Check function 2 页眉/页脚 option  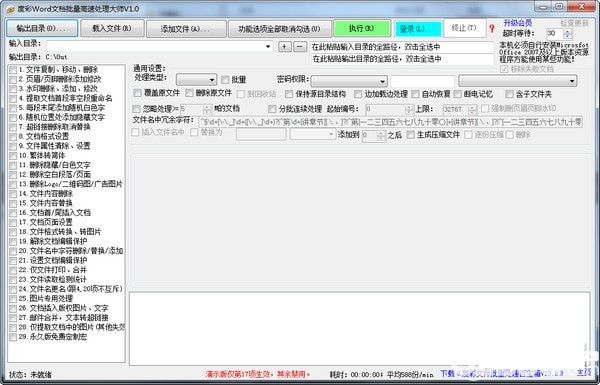[x=13, y=79]
